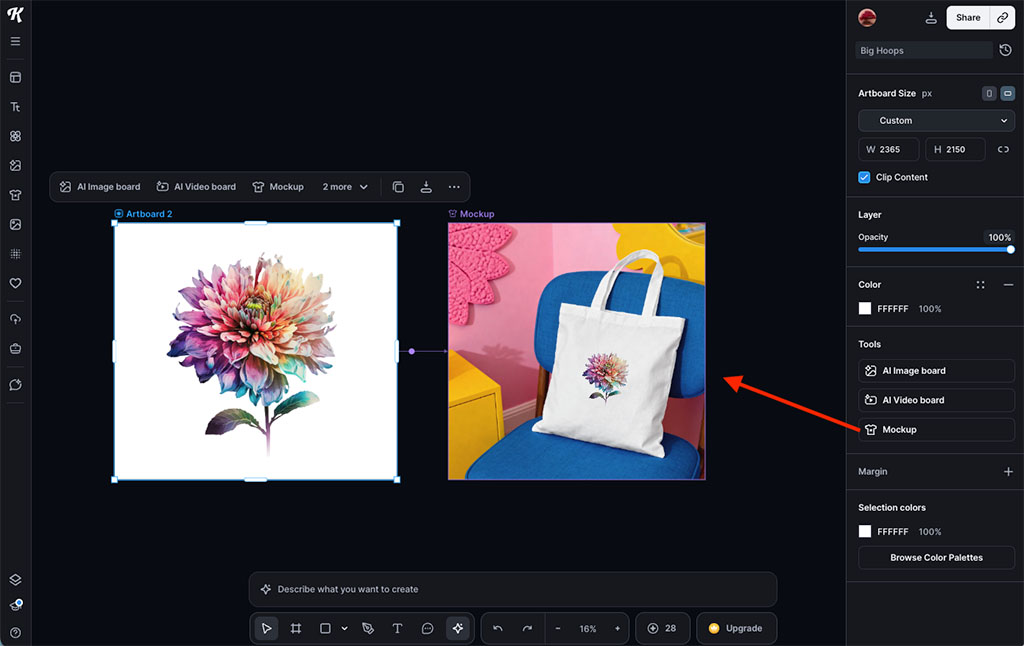Select the Mockup option in the floating toolbar
Screen dimensions: 1024x646
tap(278, 186)
